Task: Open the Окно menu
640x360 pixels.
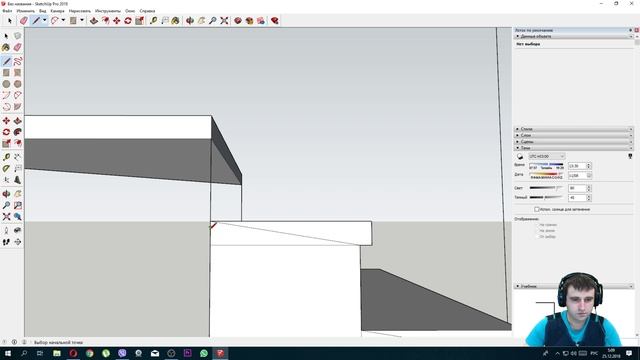Action: 130,11
